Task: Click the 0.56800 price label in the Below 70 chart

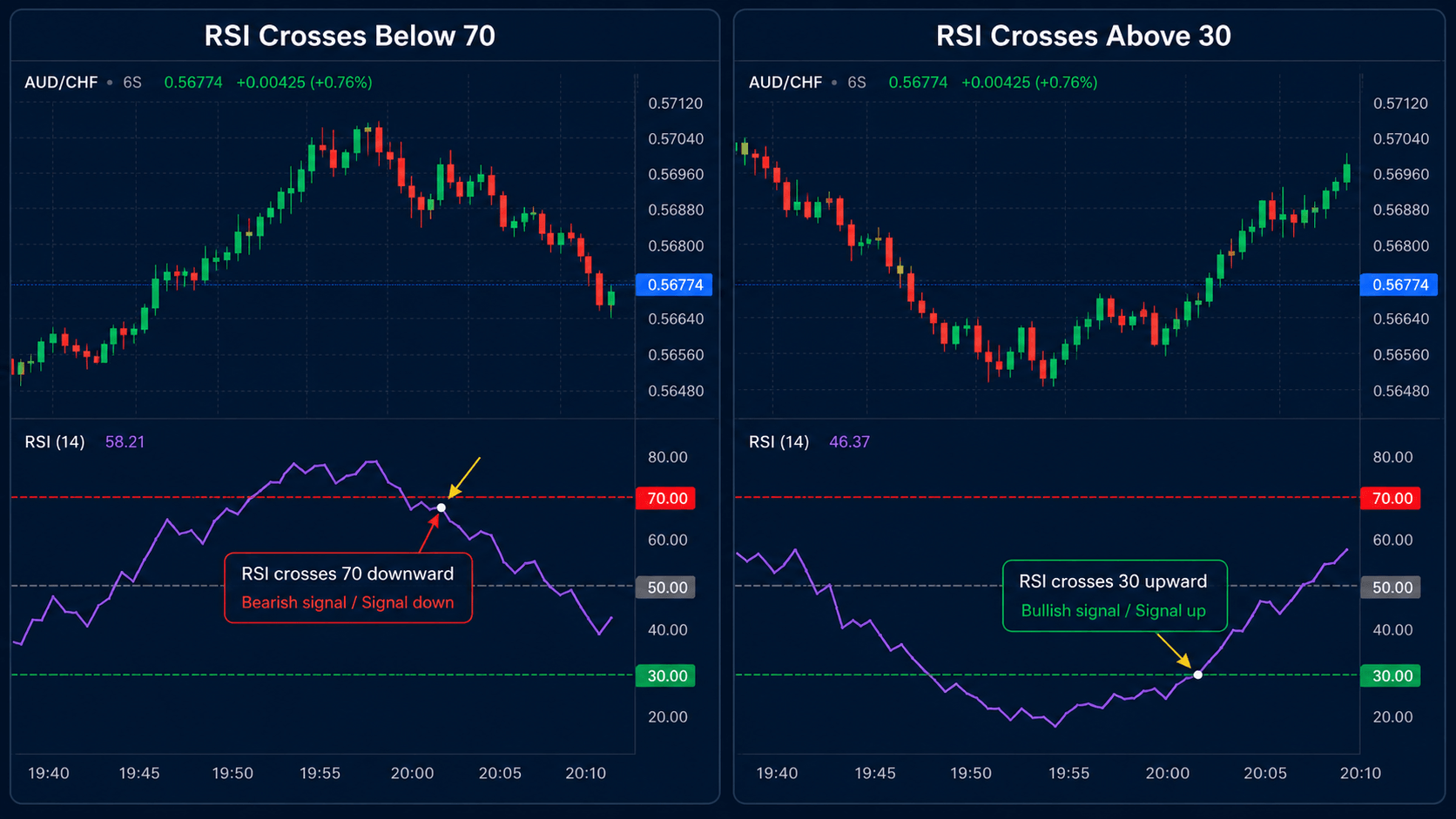Action: tap(675, 246)
